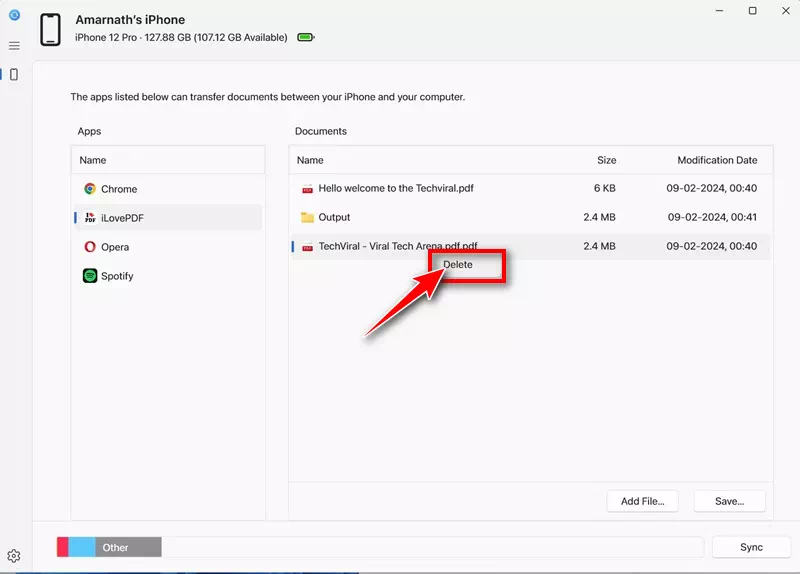Select Spotify in the Apps list
The height and width of the screenshot is (574, 800).
(x=168, y=276)
